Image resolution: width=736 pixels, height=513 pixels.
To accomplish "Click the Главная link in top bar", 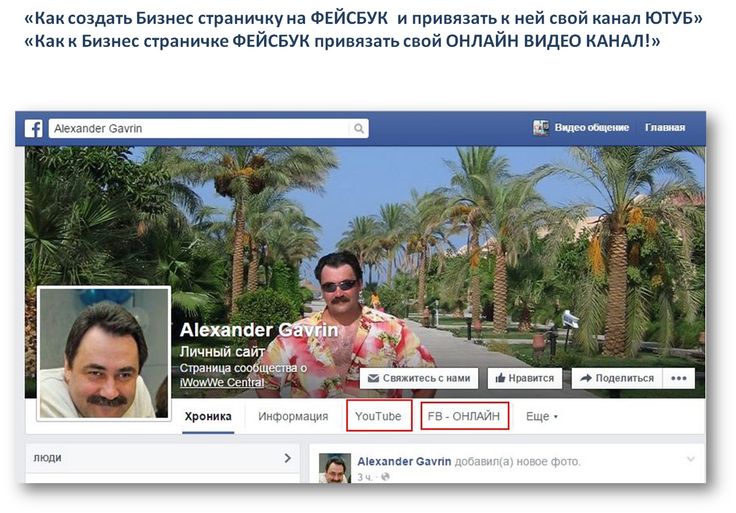I will [x=665, y=127].
